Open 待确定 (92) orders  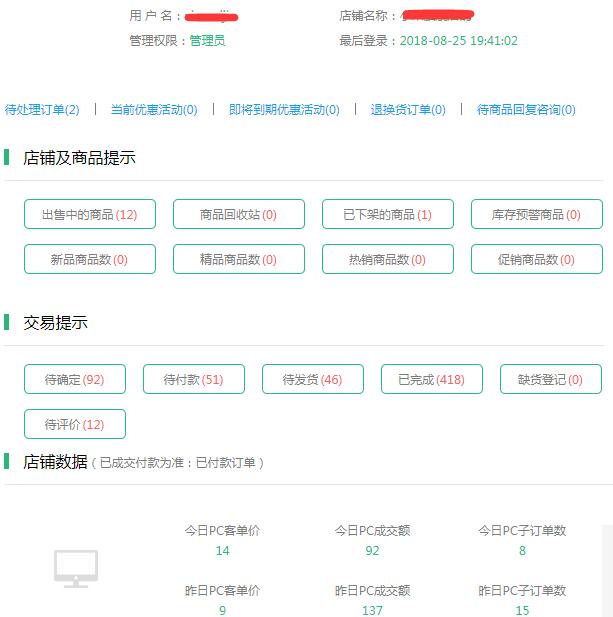75,379
